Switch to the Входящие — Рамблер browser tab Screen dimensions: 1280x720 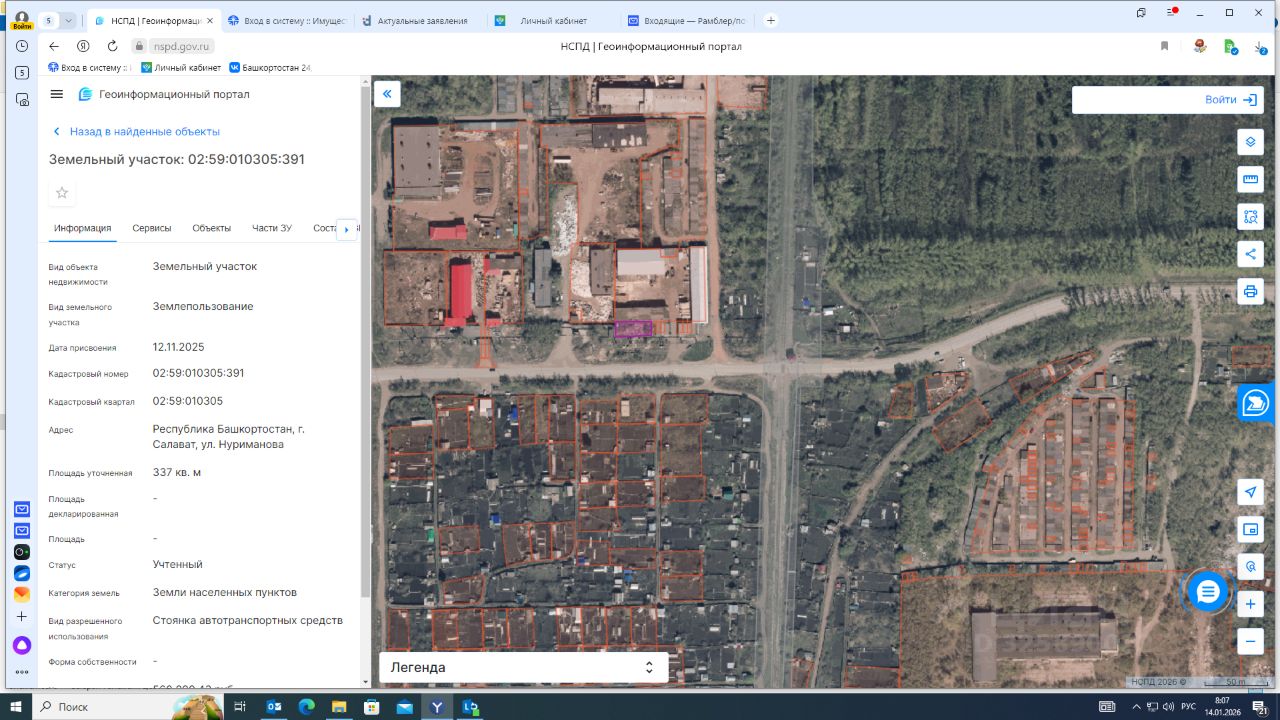(687, 20)
